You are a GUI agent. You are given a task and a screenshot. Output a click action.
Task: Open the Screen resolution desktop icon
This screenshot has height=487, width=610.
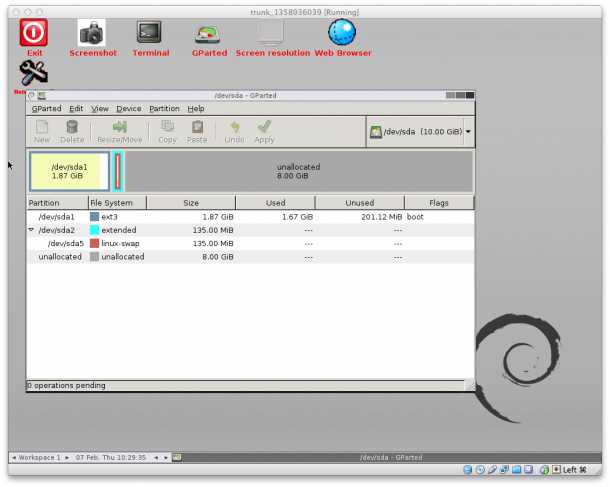272,32
